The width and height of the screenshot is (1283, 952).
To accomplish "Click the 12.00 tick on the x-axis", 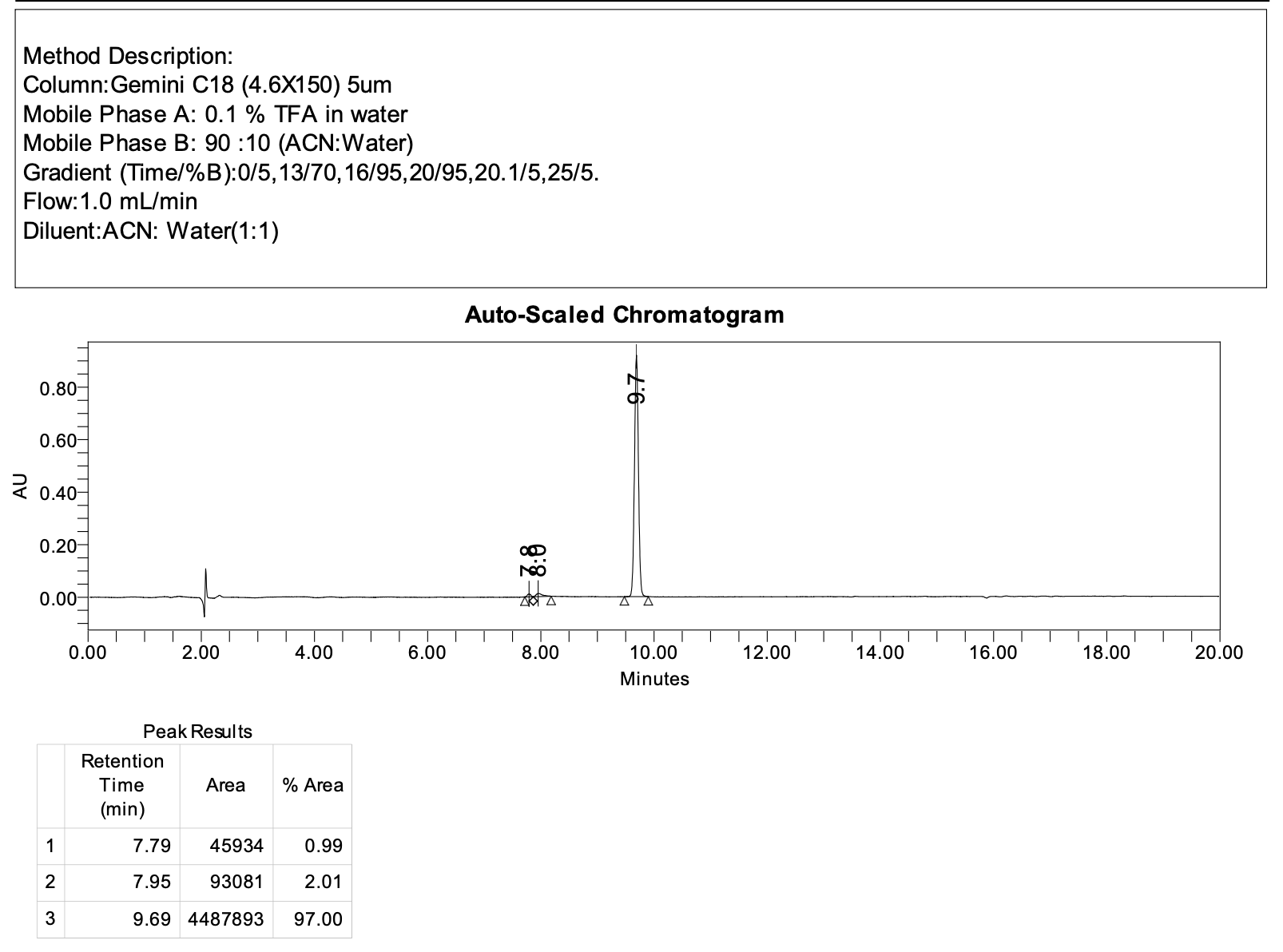I will click(766, 653).
